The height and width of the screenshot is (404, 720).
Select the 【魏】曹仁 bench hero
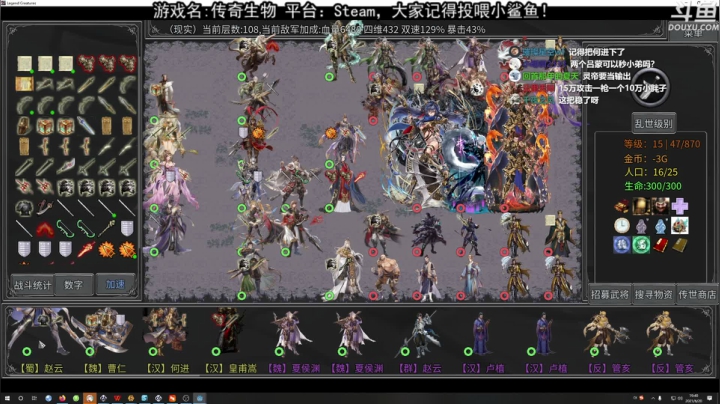104,341
